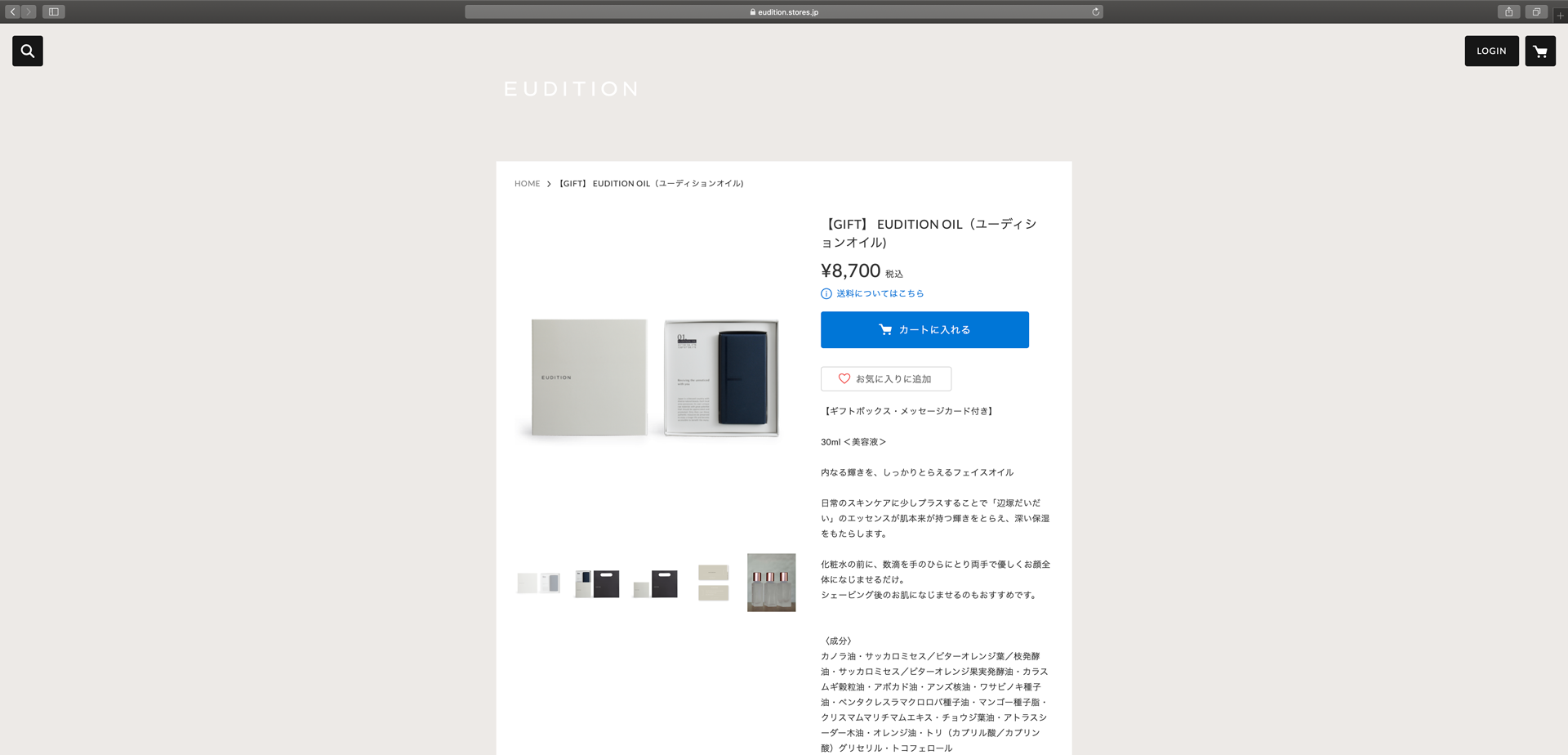Select the second thumbnail with black box
The width and height of the screenshot is (1568, 755).
597,583
